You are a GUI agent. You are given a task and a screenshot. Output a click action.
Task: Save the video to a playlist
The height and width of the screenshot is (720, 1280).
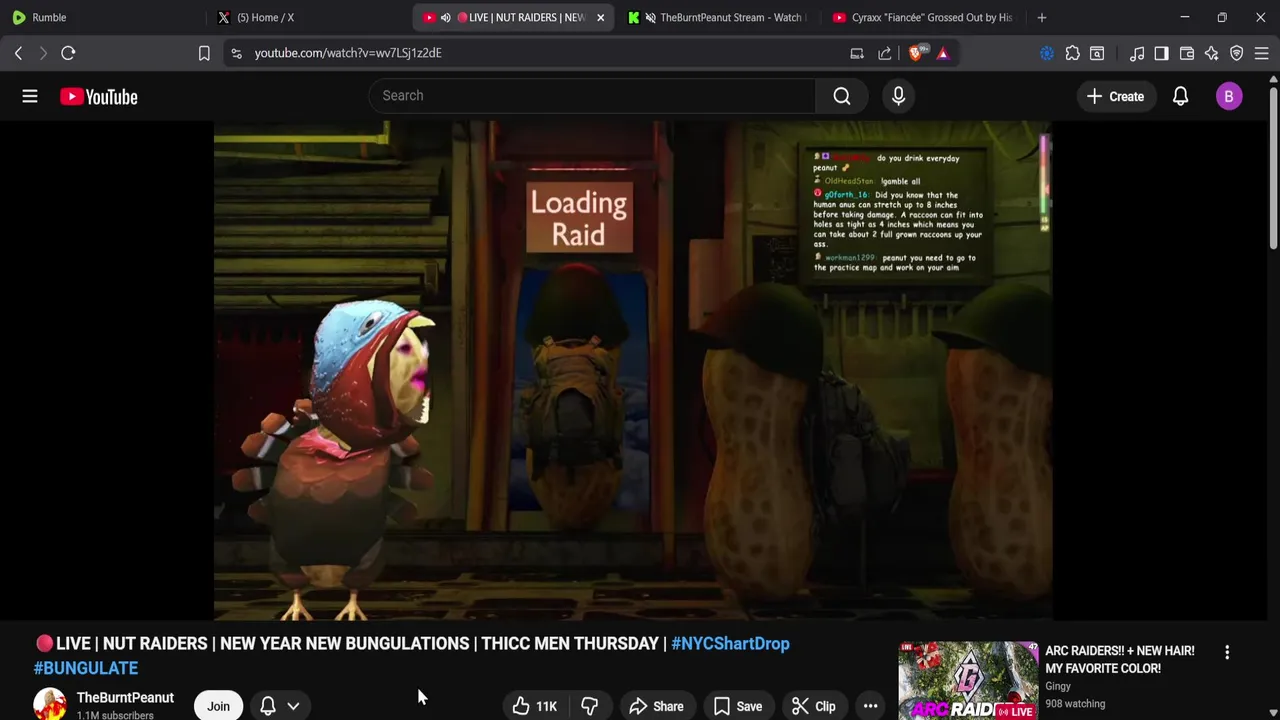point(738,706)
